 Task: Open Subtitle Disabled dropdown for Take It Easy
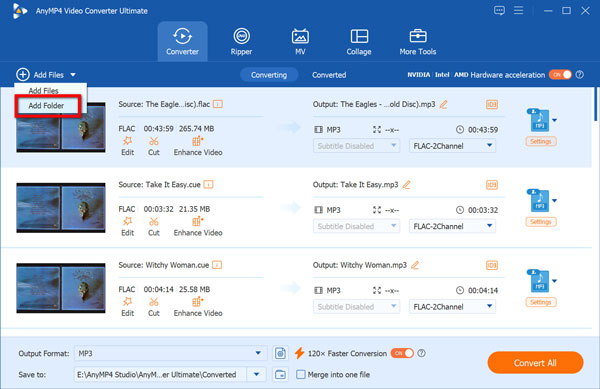tap(356, 226)
